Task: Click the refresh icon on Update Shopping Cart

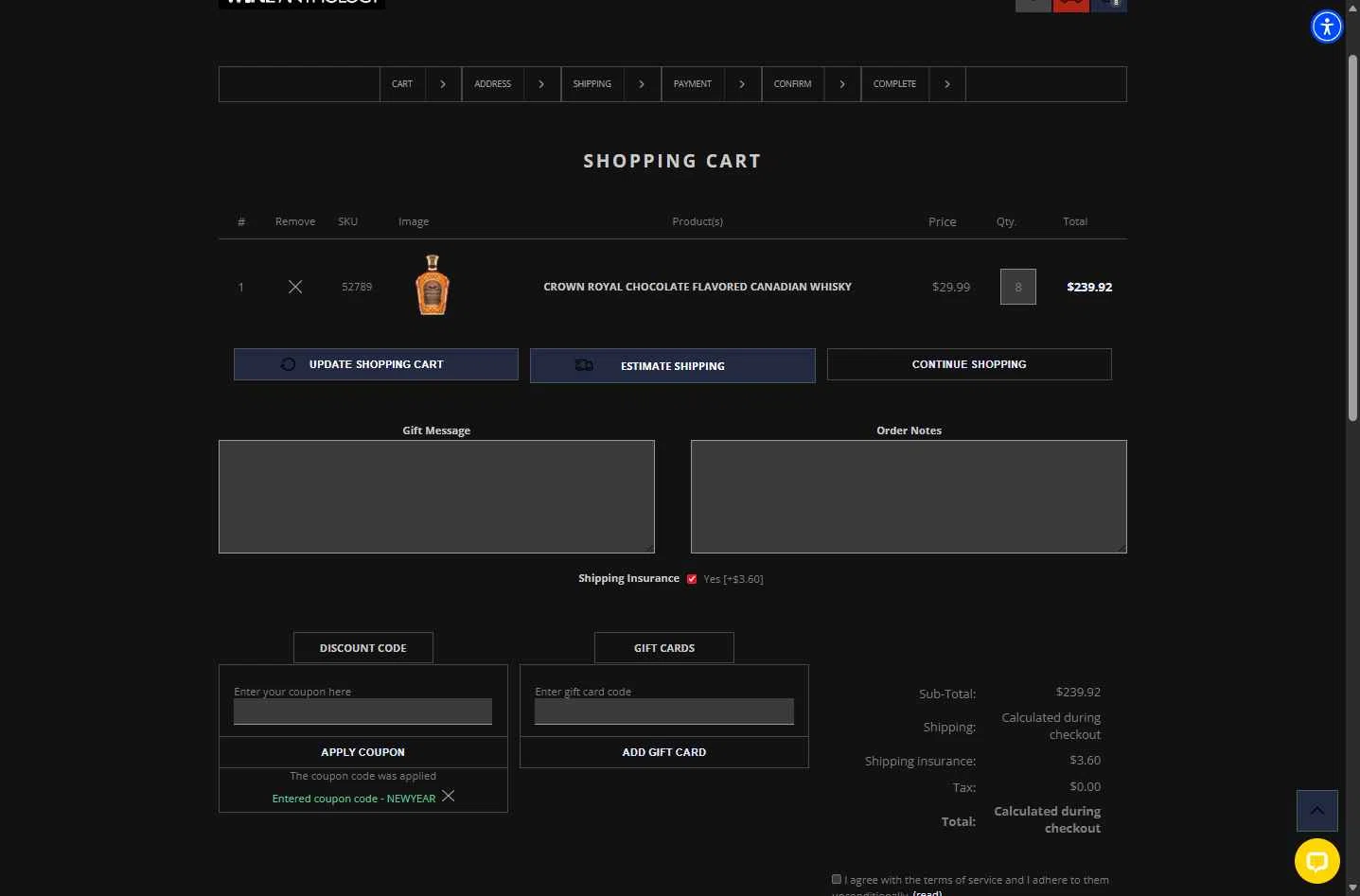Action: pos(288,364)
